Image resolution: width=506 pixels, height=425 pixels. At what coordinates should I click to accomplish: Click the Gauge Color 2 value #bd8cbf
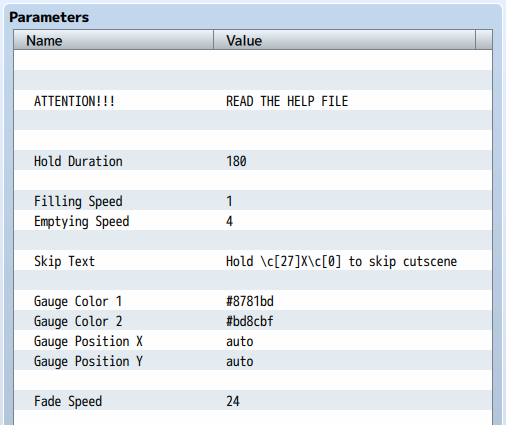[x=250, y=321]
